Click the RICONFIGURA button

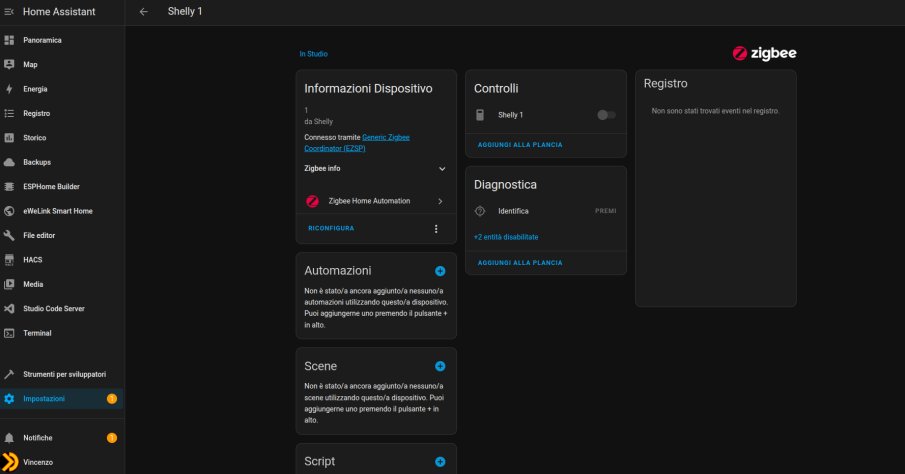click(x=331, y=228)
